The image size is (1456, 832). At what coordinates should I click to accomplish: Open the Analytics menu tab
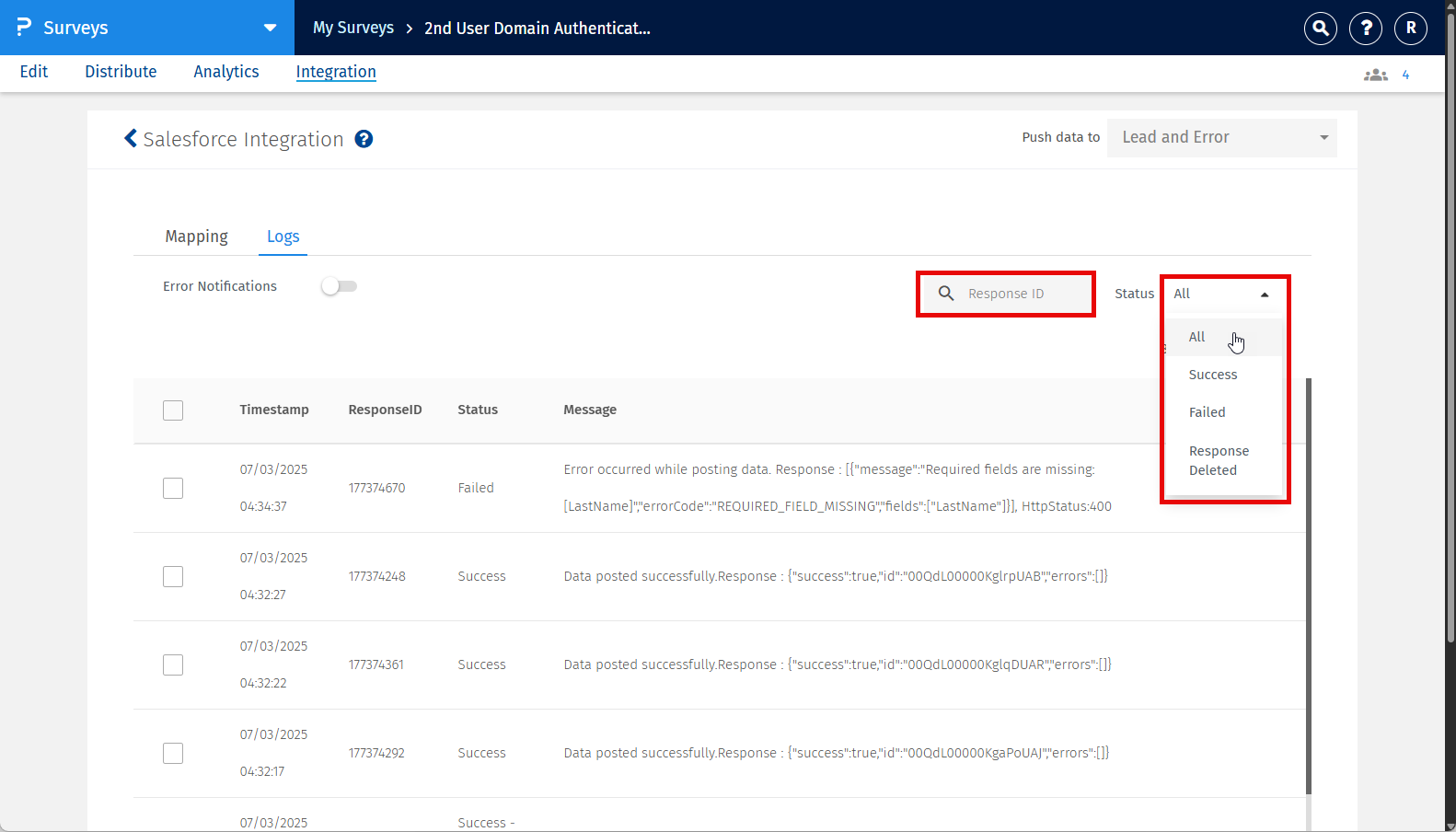point(225,72)
